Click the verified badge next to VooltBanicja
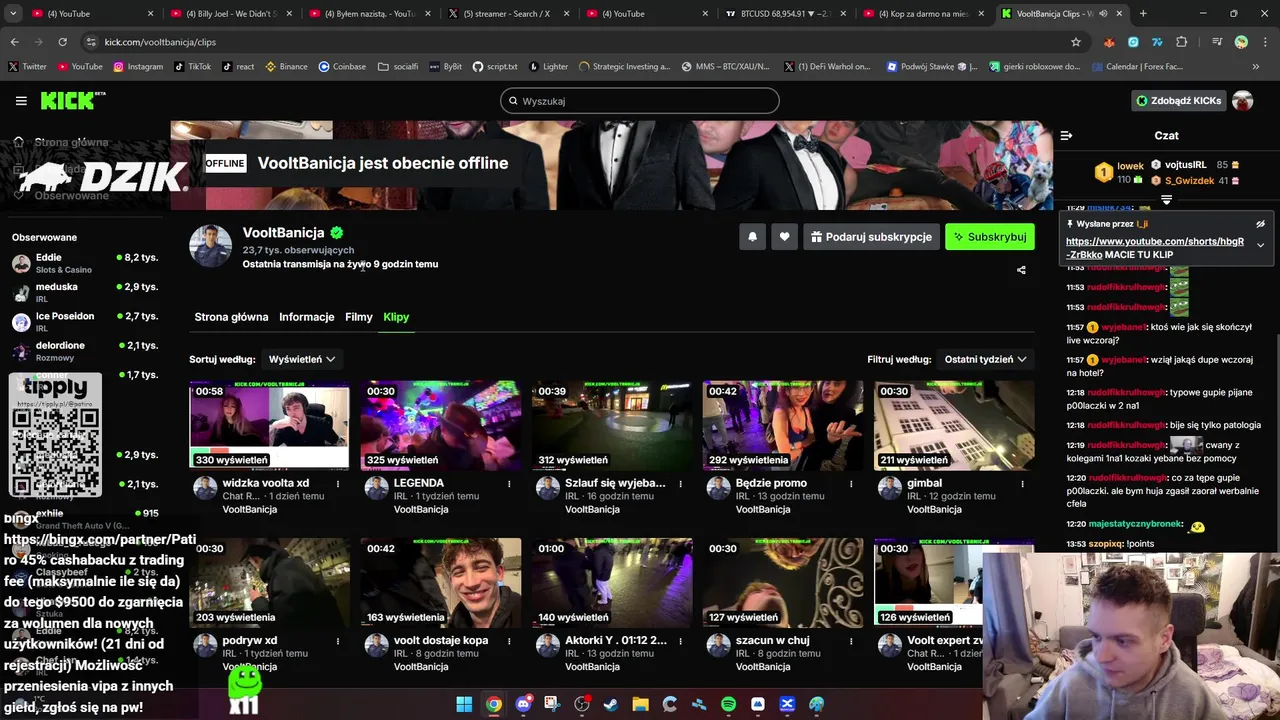This screenshot has height=720, width=1280. point(337,233)
